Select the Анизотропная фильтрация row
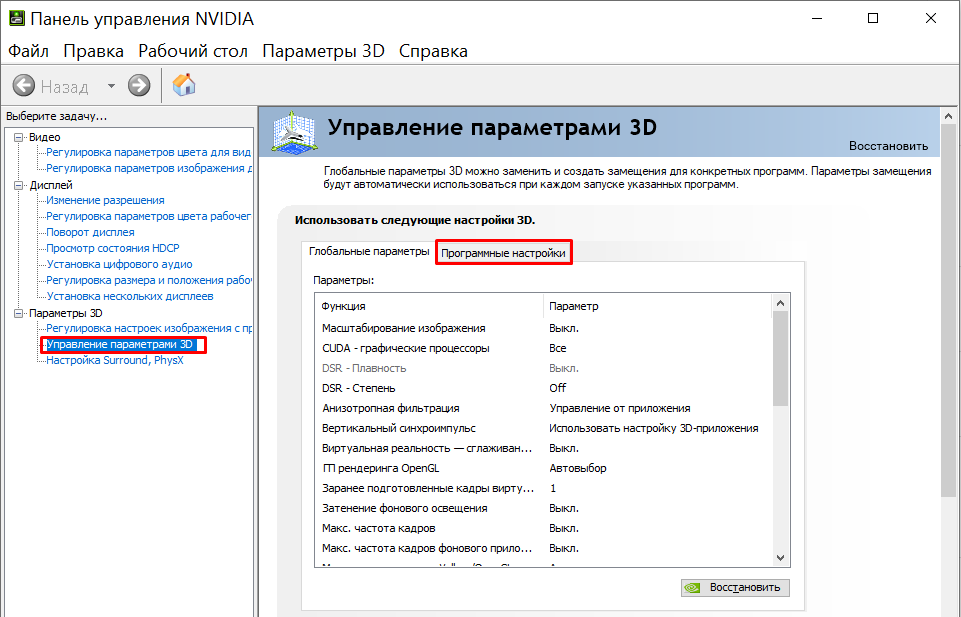Image resolution: width=961 pixels, height=617 pixels. (x=543, y=408)
